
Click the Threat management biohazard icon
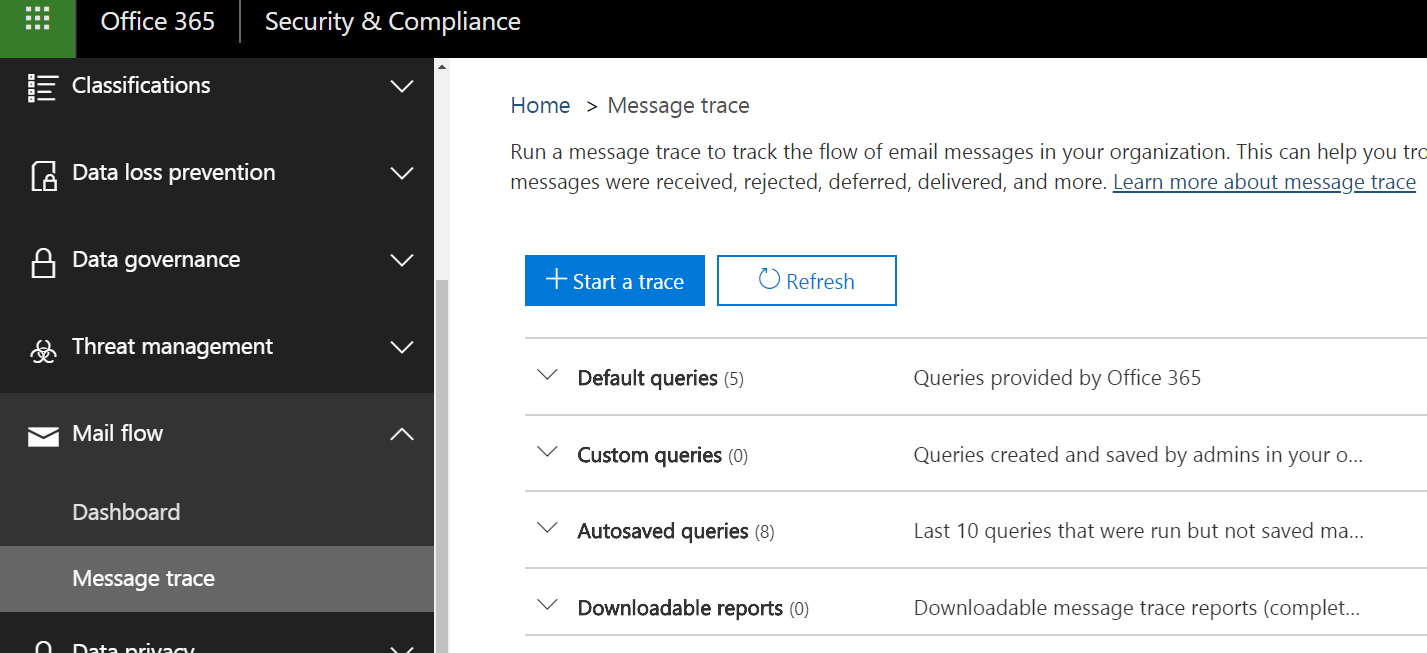coord(43,347)
